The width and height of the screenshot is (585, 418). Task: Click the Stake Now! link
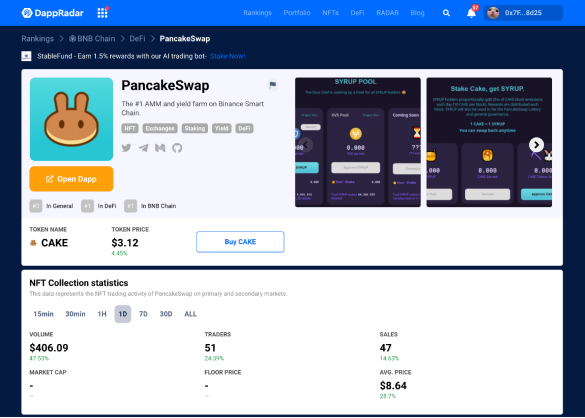click(227, 56)
